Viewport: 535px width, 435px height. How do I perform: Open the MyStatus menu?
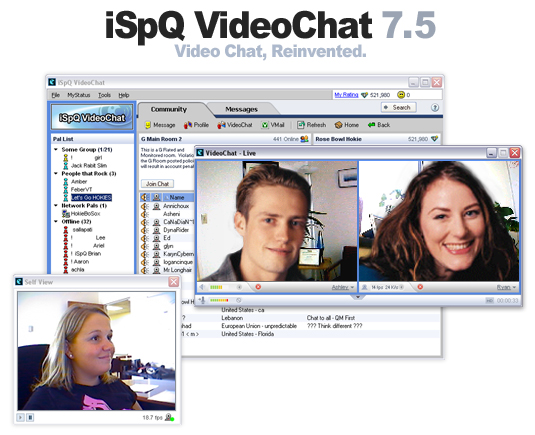click(78, 95)
